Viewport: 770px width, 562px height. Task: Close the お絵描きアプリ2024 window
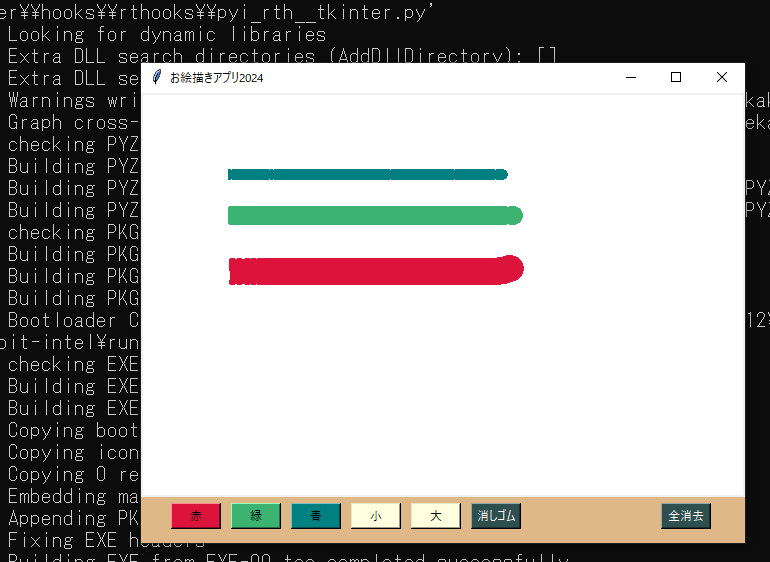pyautogui.click(x=722, y=78)
